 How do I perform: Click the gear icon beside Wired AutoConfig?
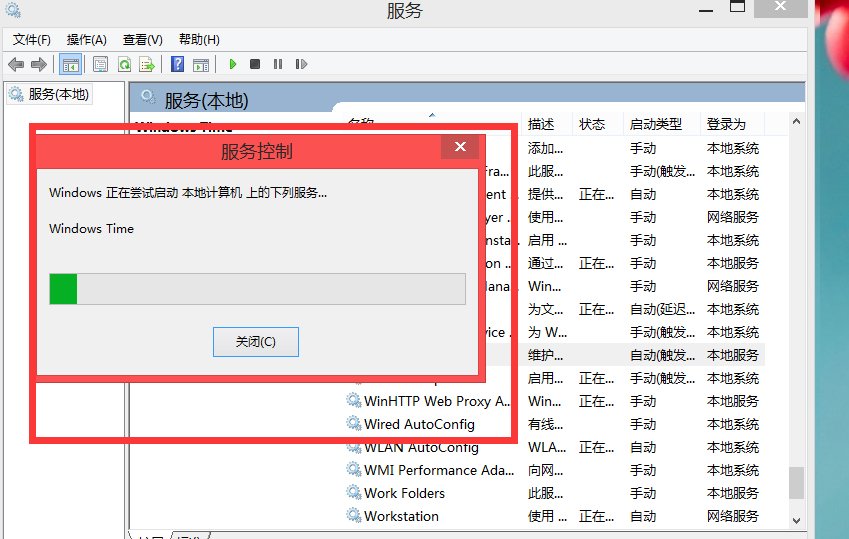[354, 423]
